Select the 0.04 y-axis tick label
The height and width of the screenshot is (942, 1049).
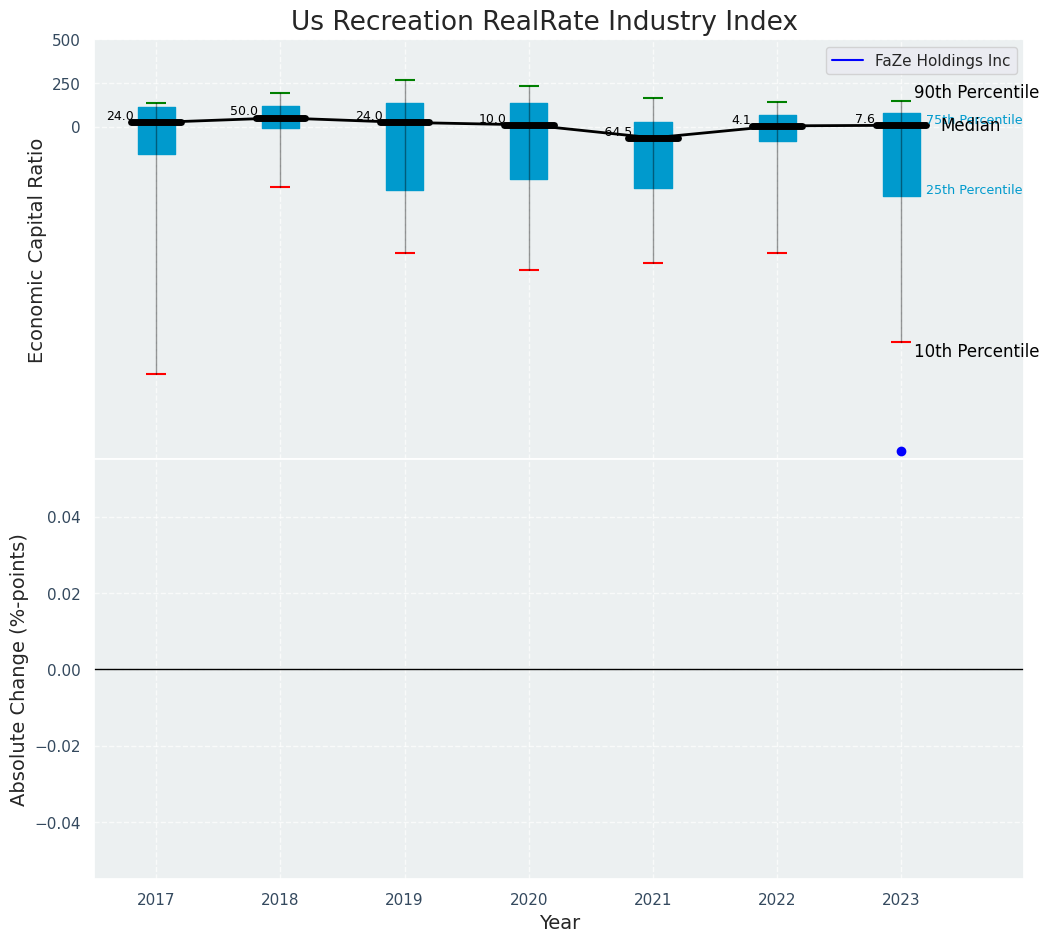click(63, 517)
